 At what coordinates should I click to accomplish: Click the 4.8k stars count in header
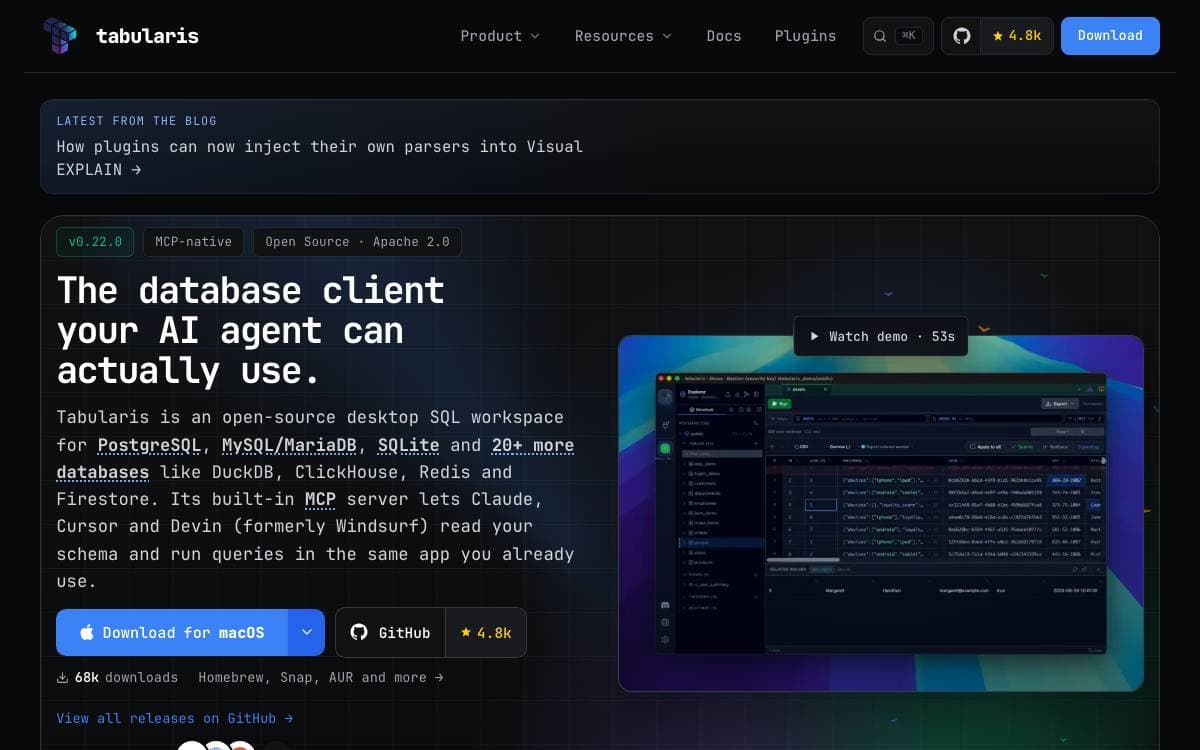pos(1017,36)
